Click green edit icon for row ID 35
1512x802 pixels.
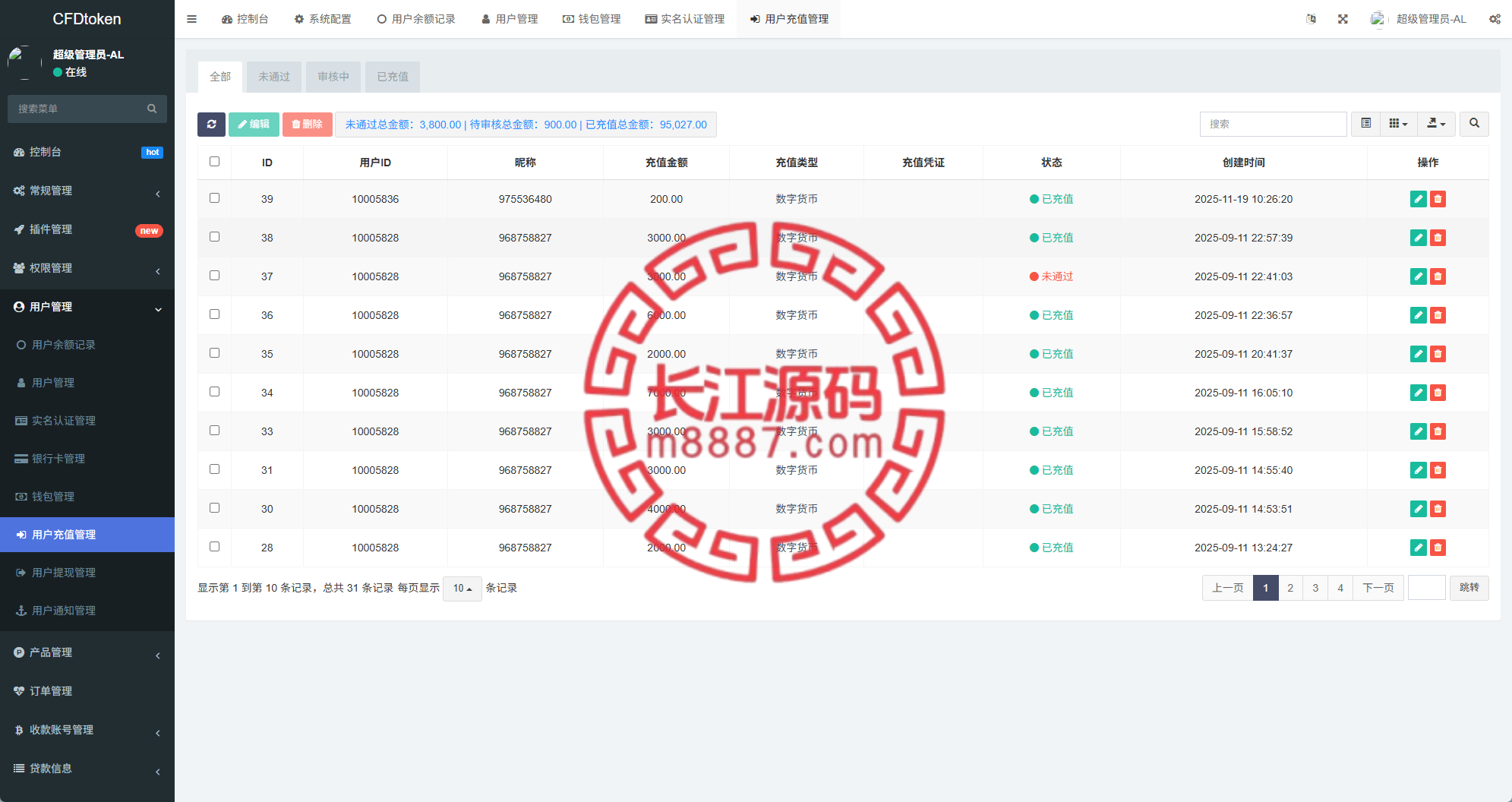(1418, 354)
